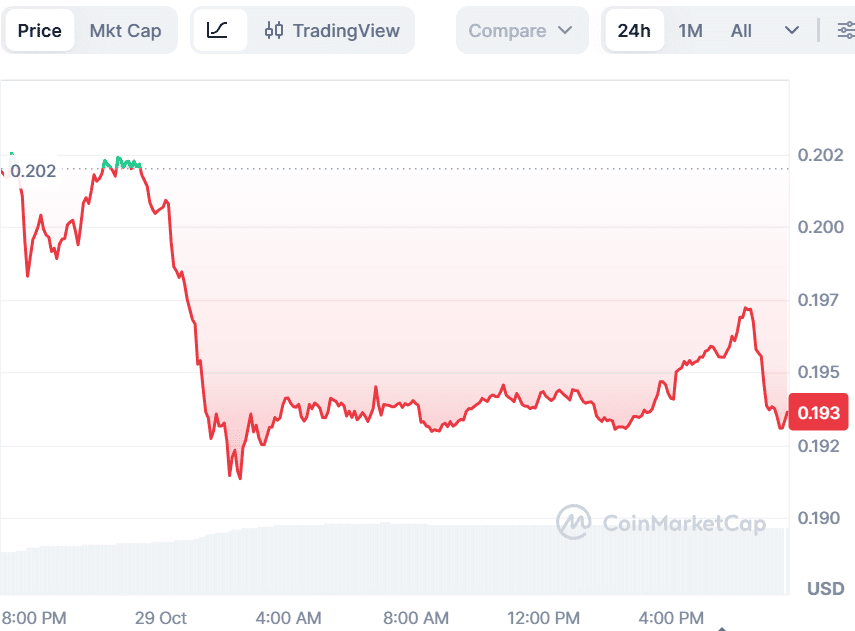Choose the 1M time range
Viewport: 855px width, 631px height.
690,30
